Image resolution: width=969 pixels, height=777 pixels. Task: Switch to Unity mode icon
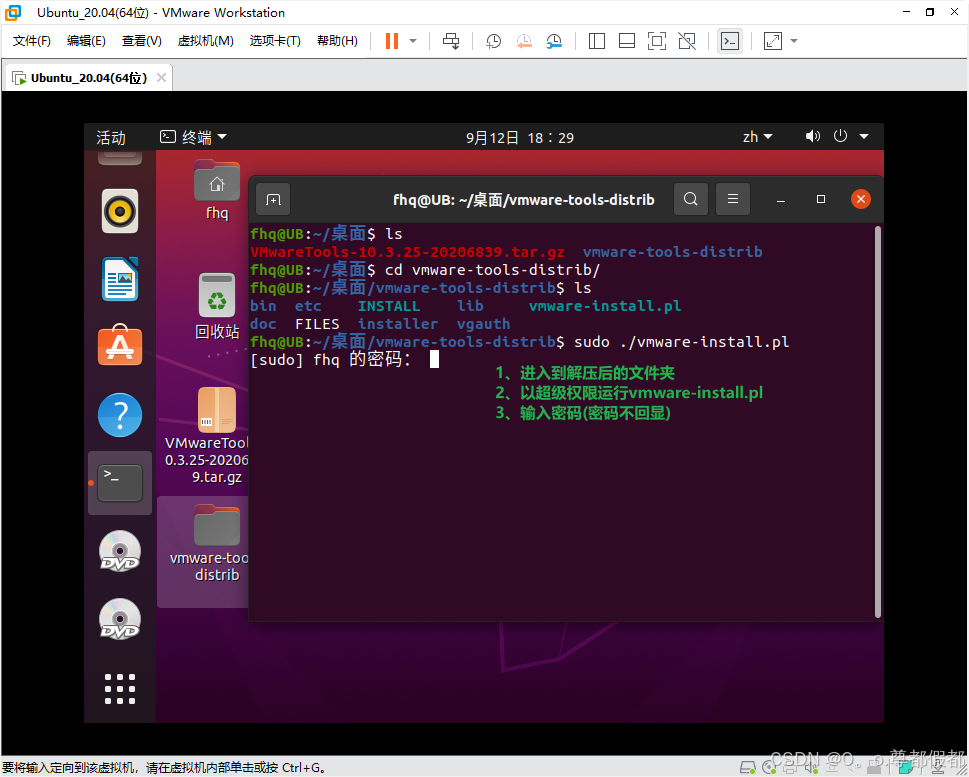(687, 41)
